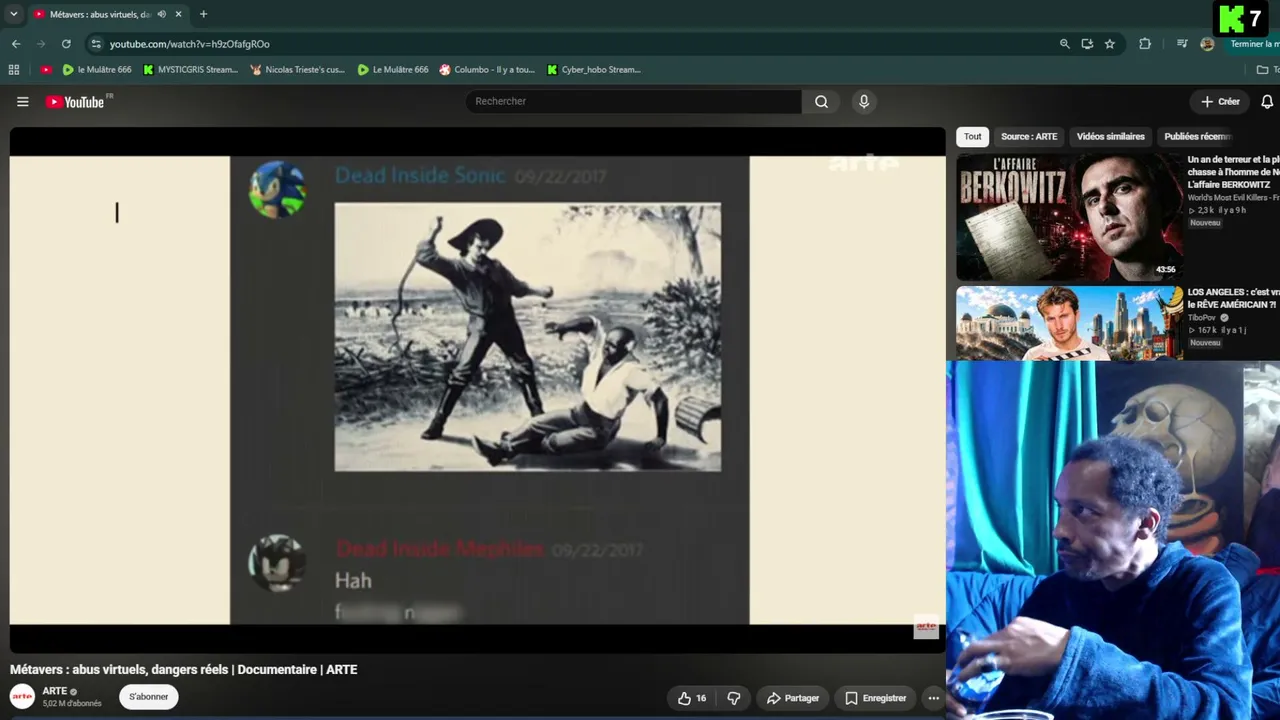Open the Nicolas Trieste's bookmark

pos(298,70)
